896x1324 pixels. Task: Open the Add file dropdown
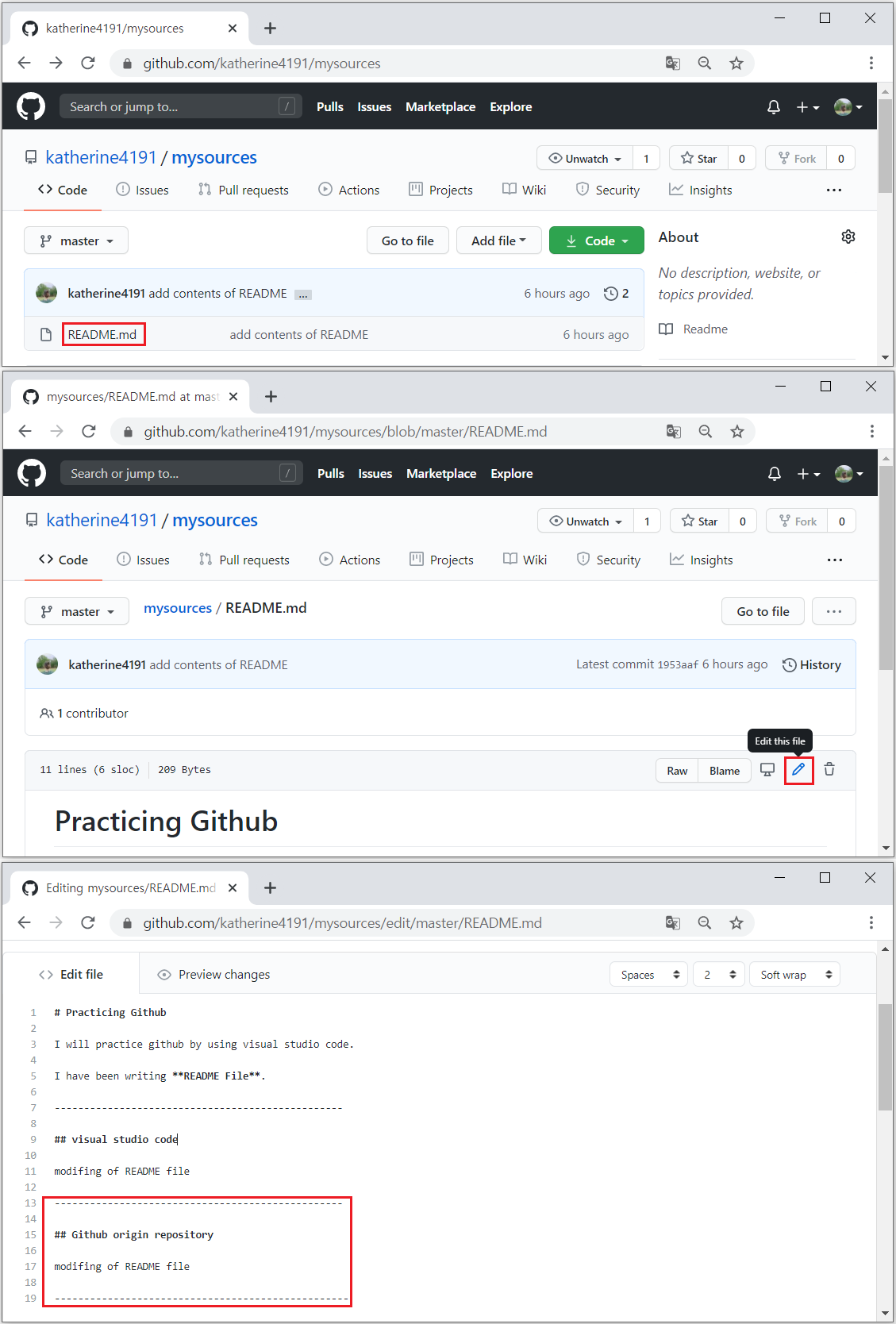(x=499, y=241)
